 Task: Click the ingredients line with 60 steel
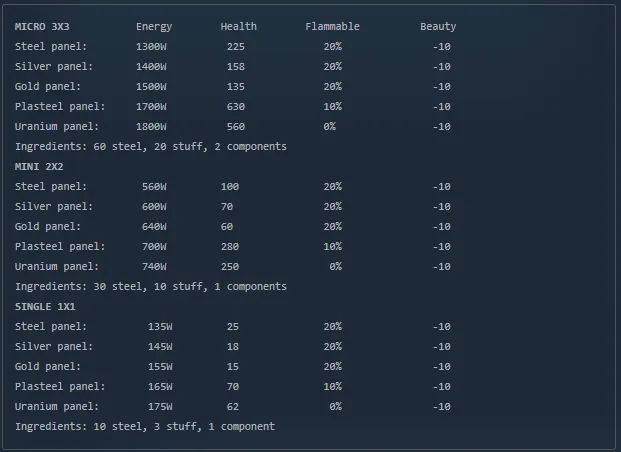[151, 146]
